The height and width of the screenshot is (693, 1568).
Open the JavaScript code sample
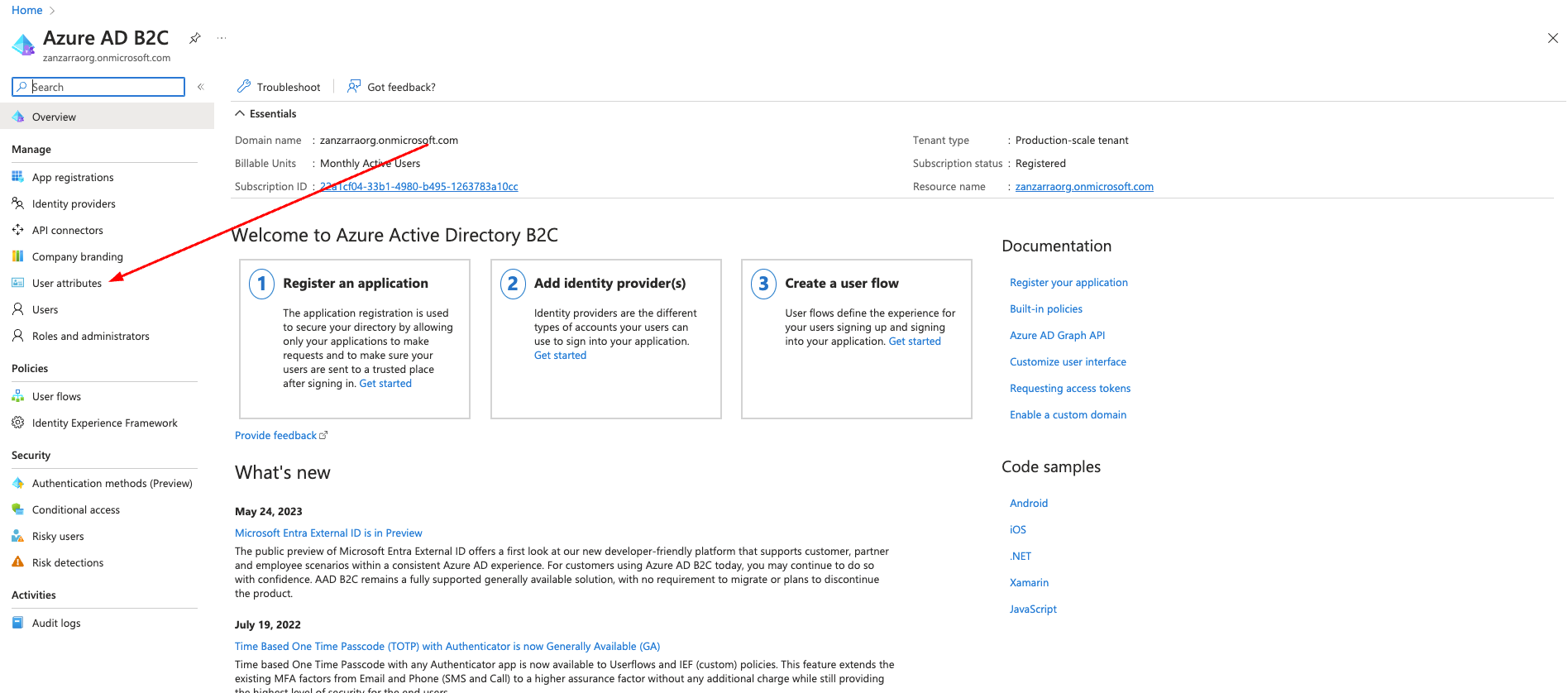[x=1033, y=609]
